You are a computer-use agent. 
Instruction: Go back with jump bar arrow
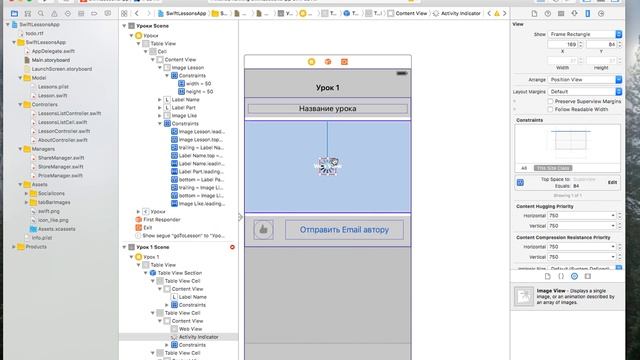[x=137, y=13]
